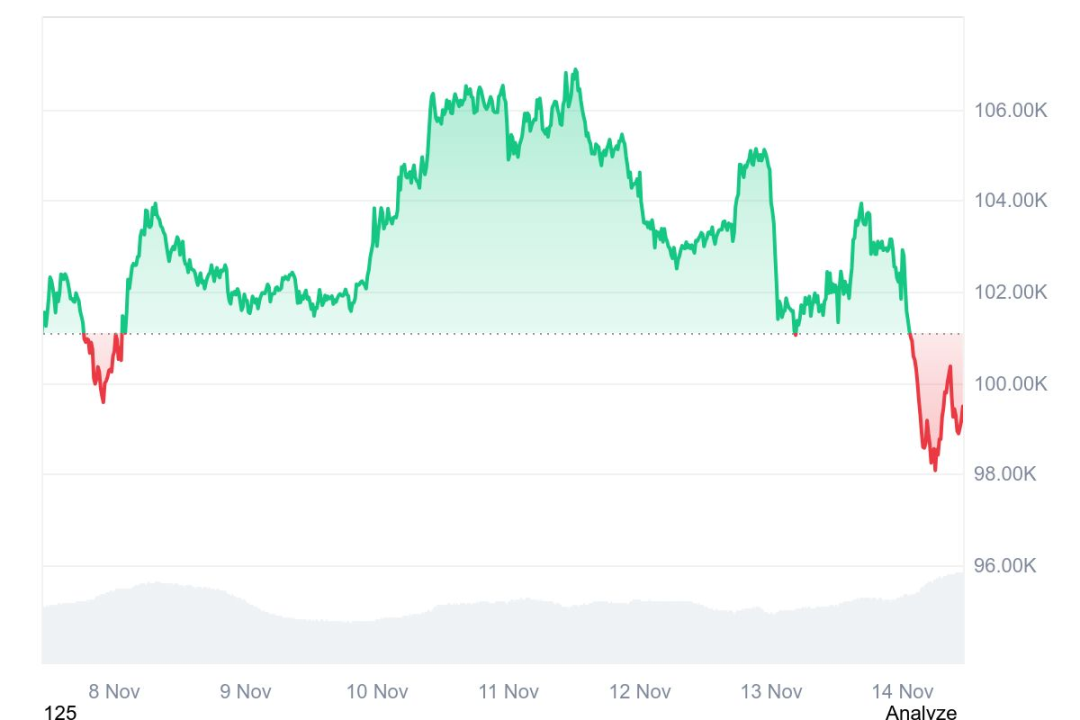Click the Analyze button
The height and width of the screenshot is (720, 1080).
point(920,712)
